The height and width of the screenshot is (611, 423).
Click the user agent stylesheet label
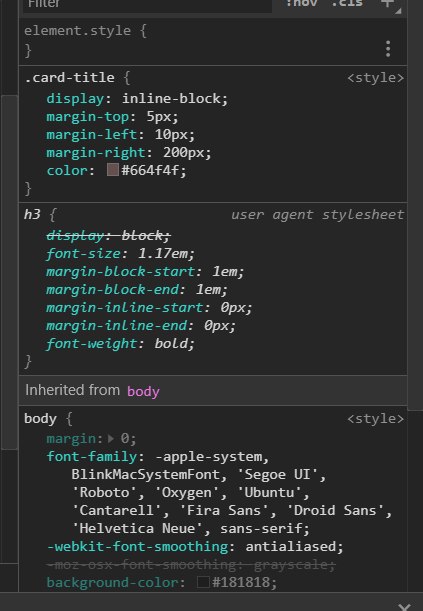pos(317,214)
